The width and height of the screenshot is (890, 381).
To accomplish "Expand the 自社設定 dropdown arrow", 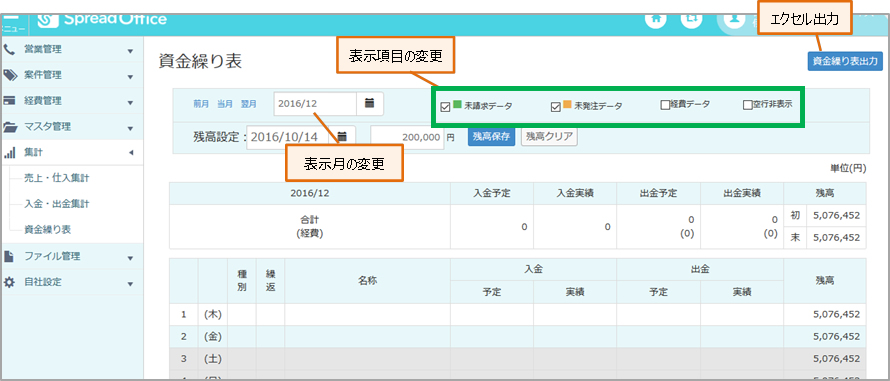I will 131,284.
